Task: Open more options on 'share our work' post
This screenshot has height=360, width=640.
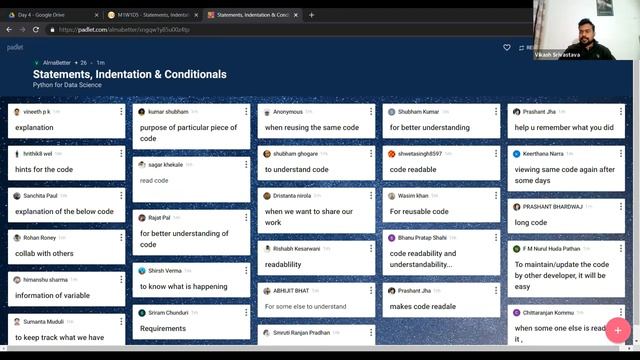Action: [x=371, y=196]
